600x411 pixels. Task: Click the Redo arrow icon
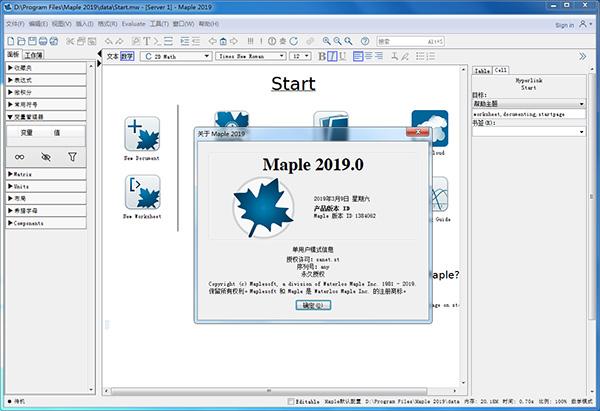coord(119,41)
